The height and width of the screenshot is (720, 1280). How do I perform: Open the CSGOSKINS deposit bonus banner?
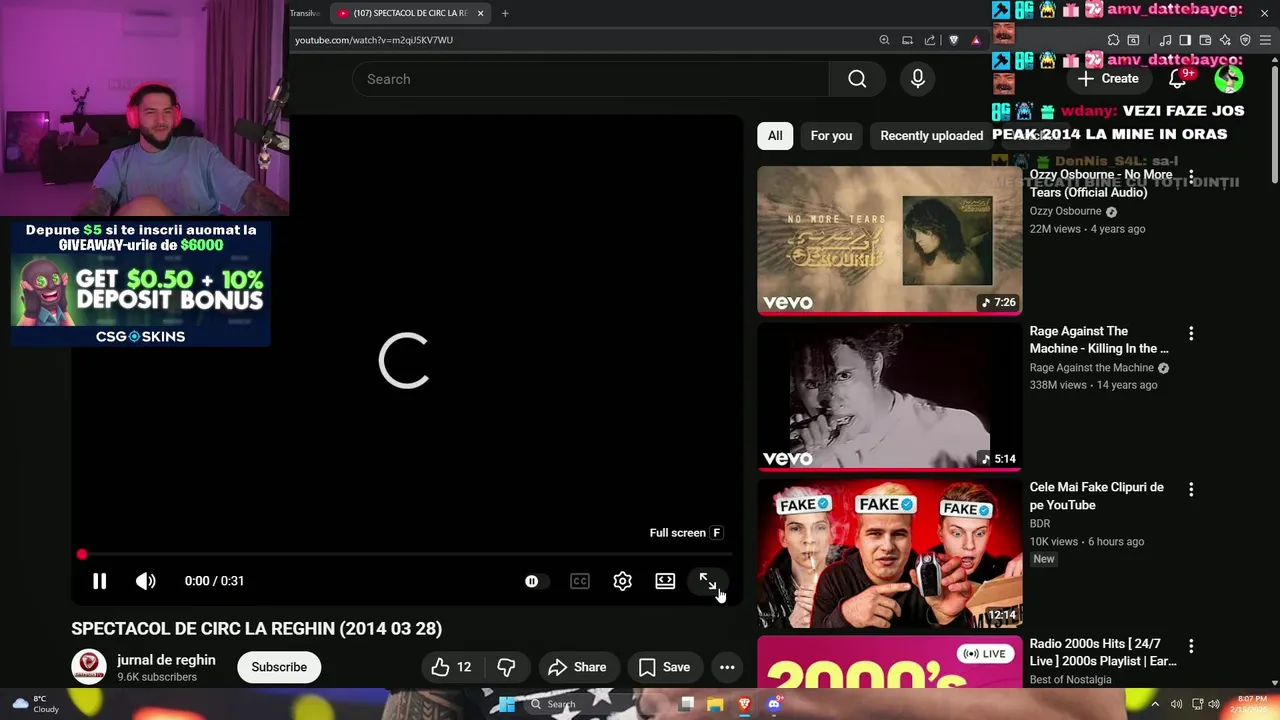point(140,283)
